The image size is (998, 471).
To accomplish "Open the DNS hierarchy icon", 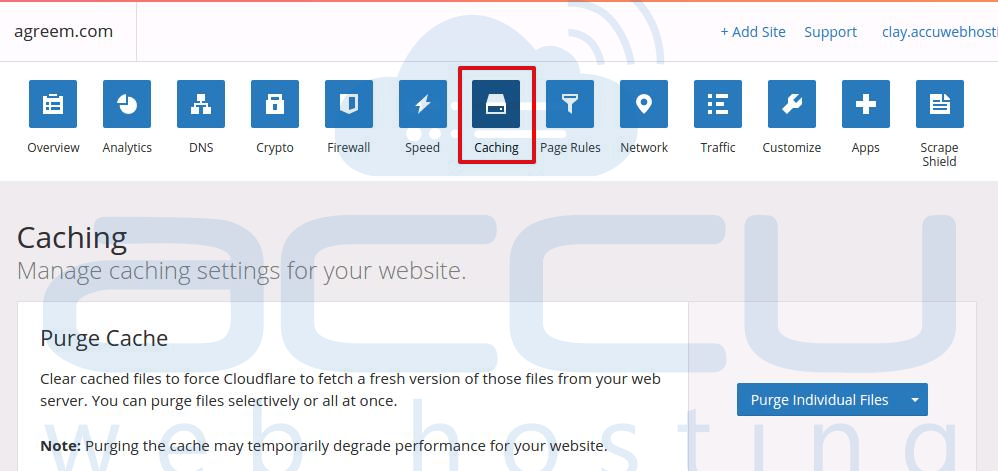I will (200, 104).
